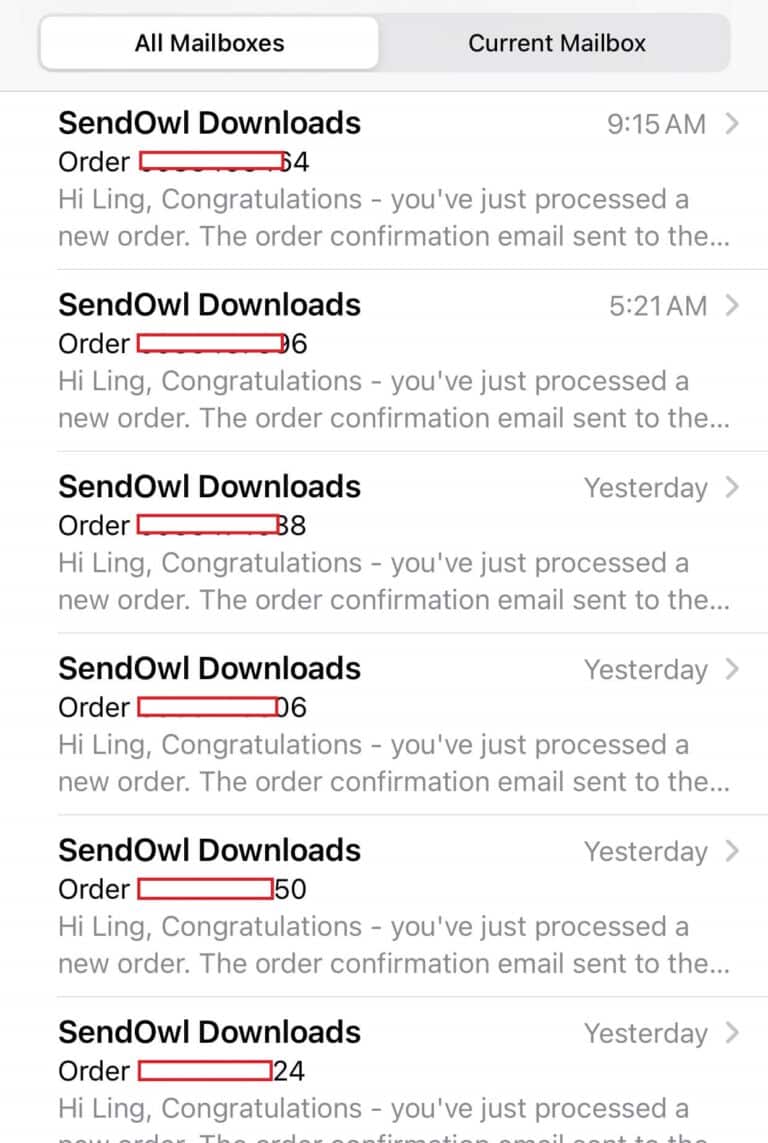Tap the 9:15 AM timestamp
Image resolution: width=768 pixels, height=1143 pixels.
[x=657, y=125]
